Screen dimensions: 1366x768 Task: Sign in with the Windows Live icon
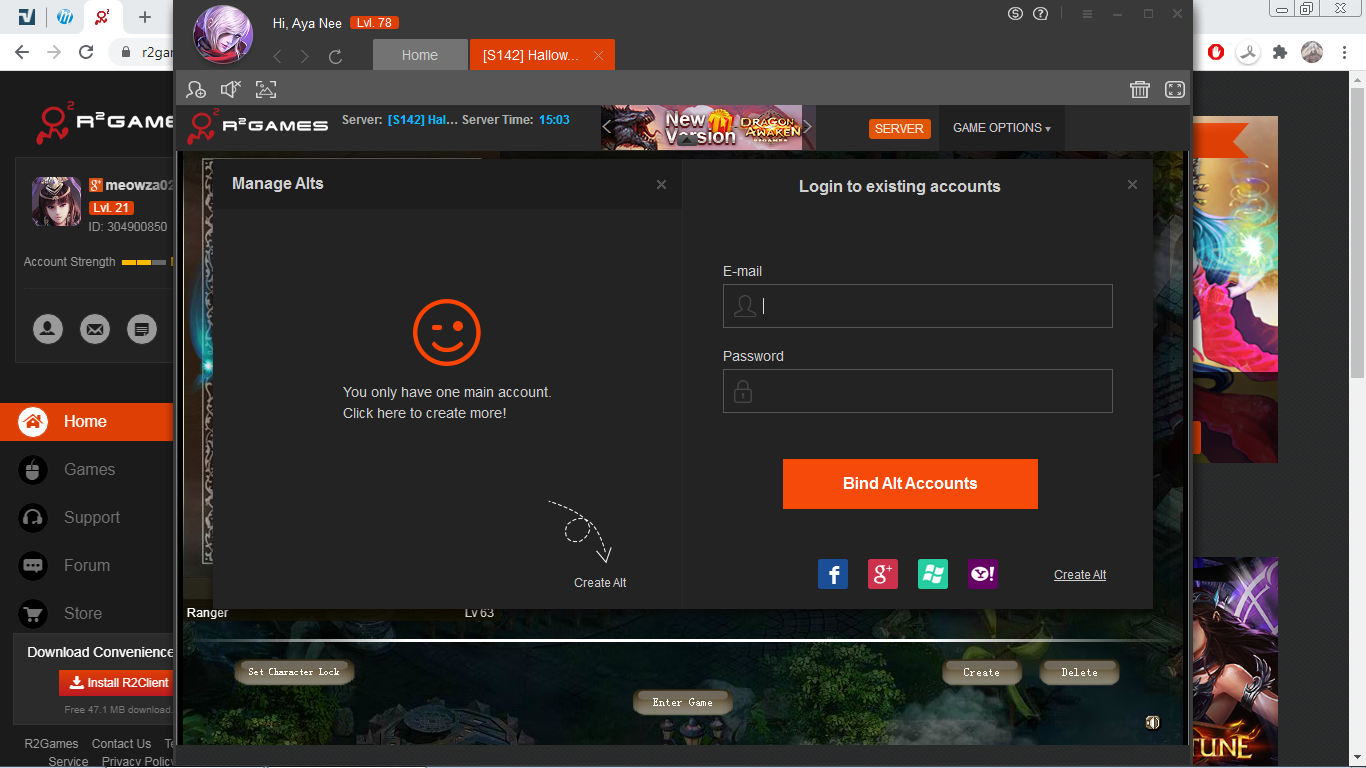click(x=933, y=574)
